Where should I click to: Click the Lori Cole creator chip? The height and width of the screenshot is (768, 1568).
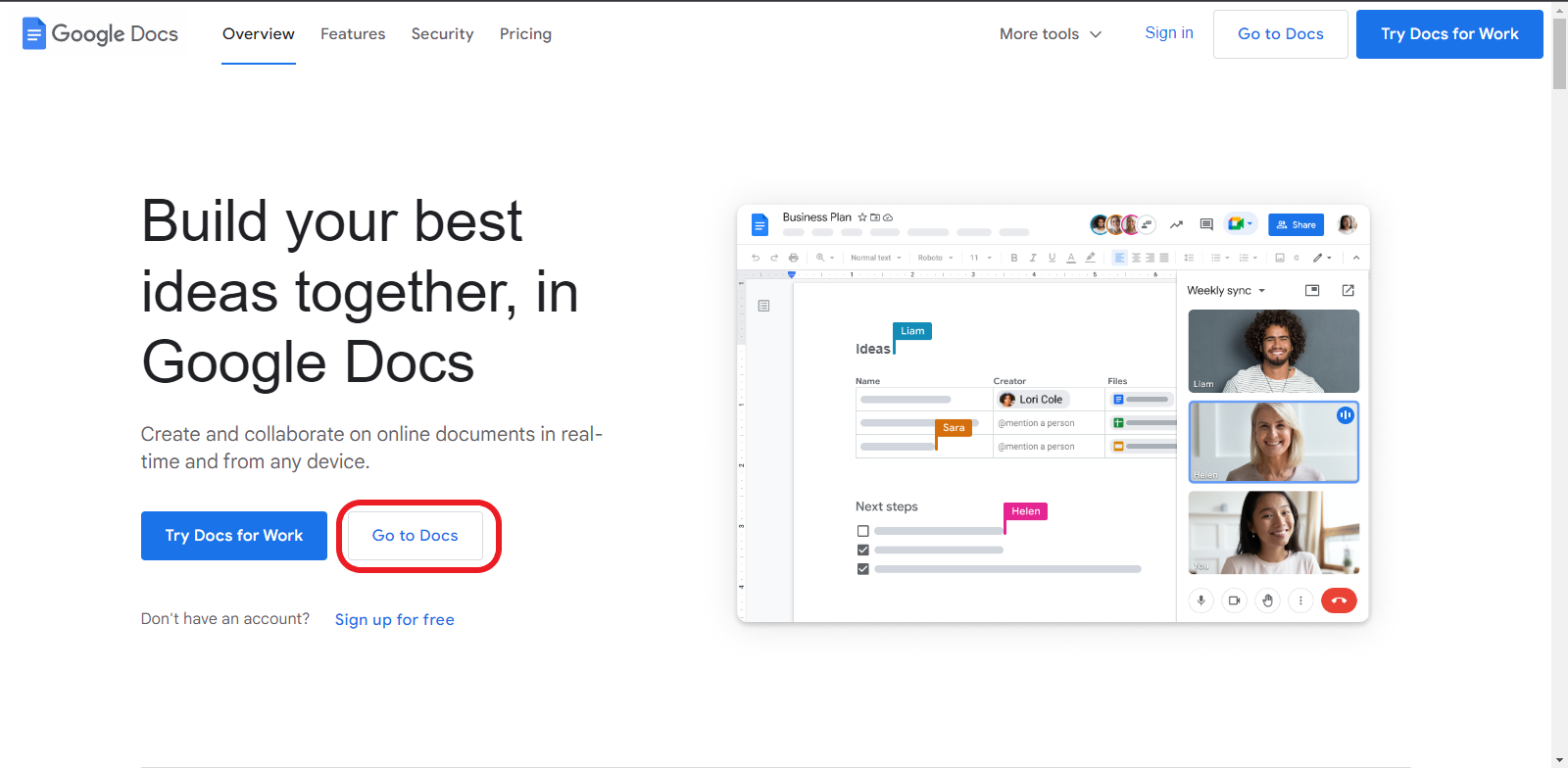pyautogui.click(x=1033, y=399)
